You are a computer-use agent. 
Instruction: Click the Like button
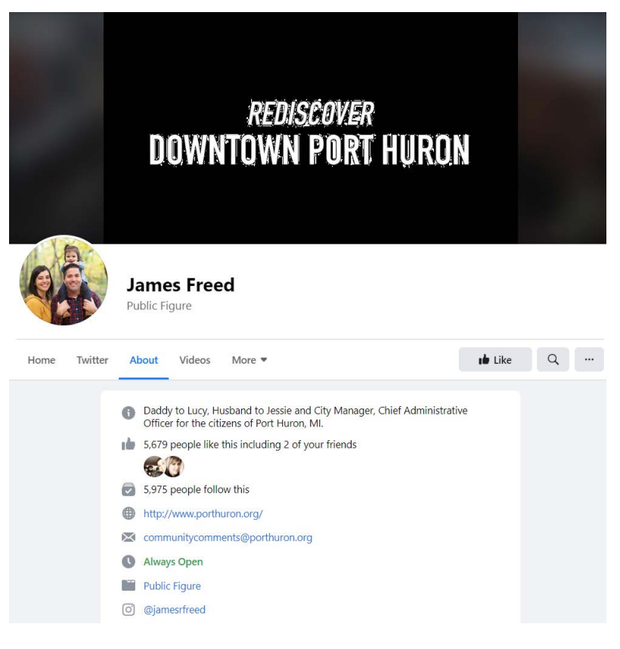click(x=495, y=359)
